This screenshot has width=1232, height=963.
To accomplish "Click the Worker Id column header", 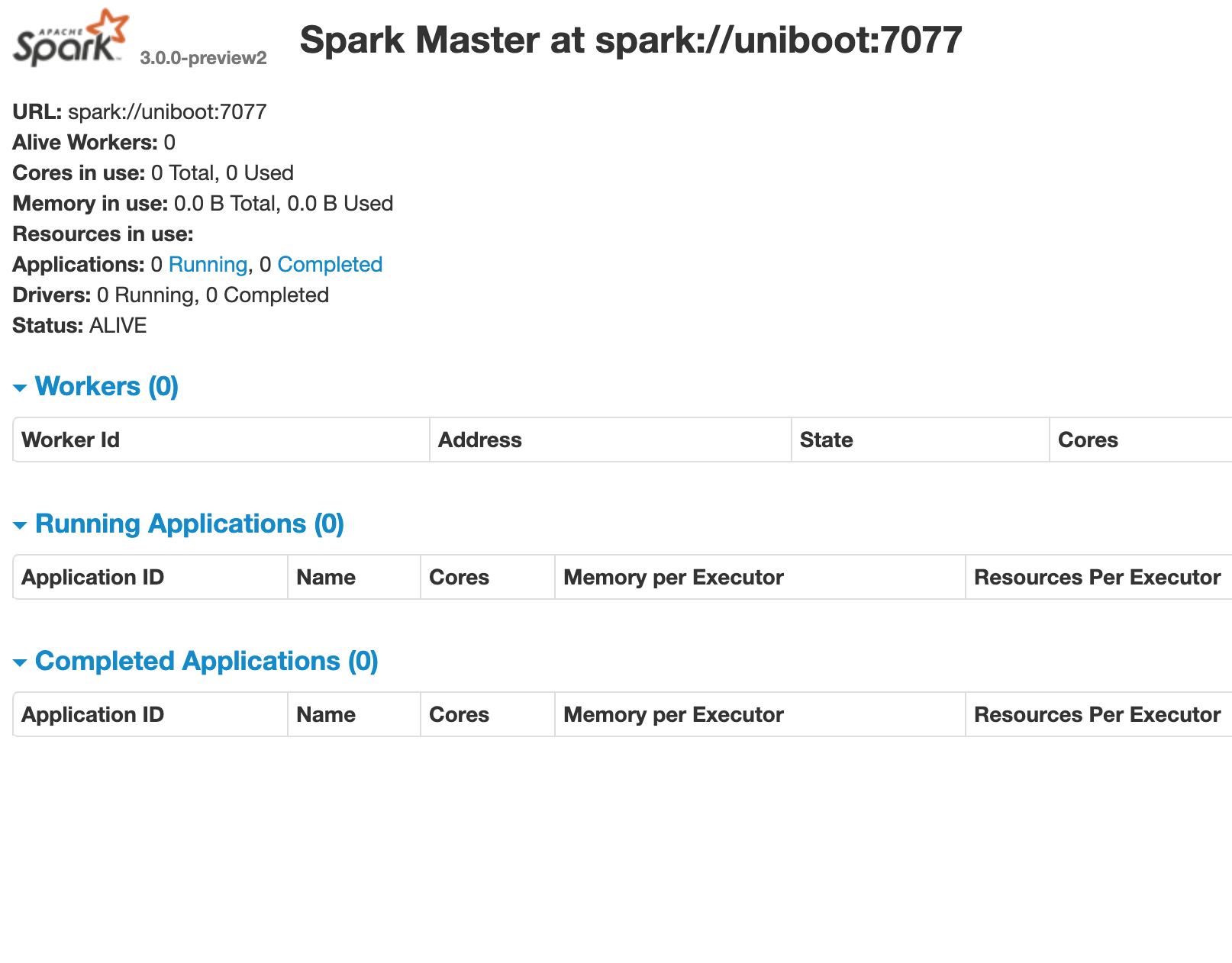I will (x=70, y=440).
